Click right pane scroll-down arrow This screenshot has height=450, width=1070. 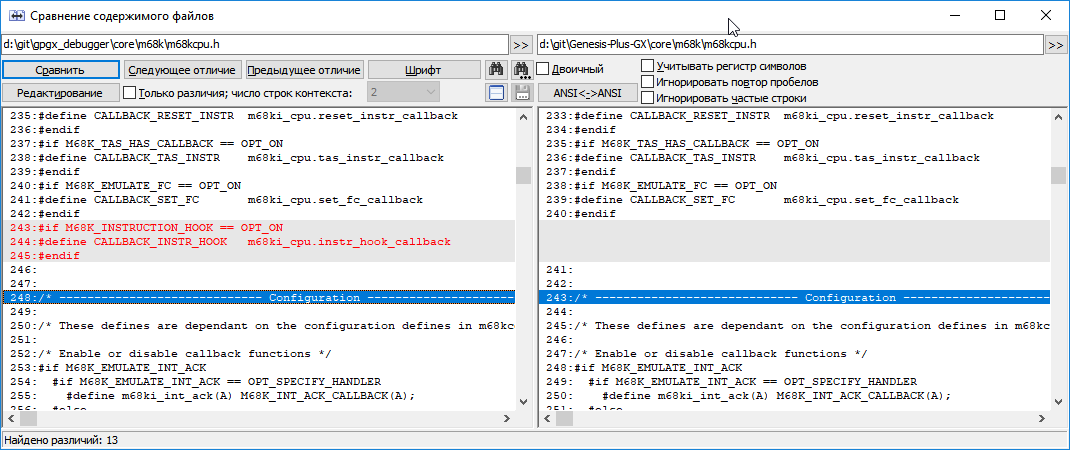1058,403
